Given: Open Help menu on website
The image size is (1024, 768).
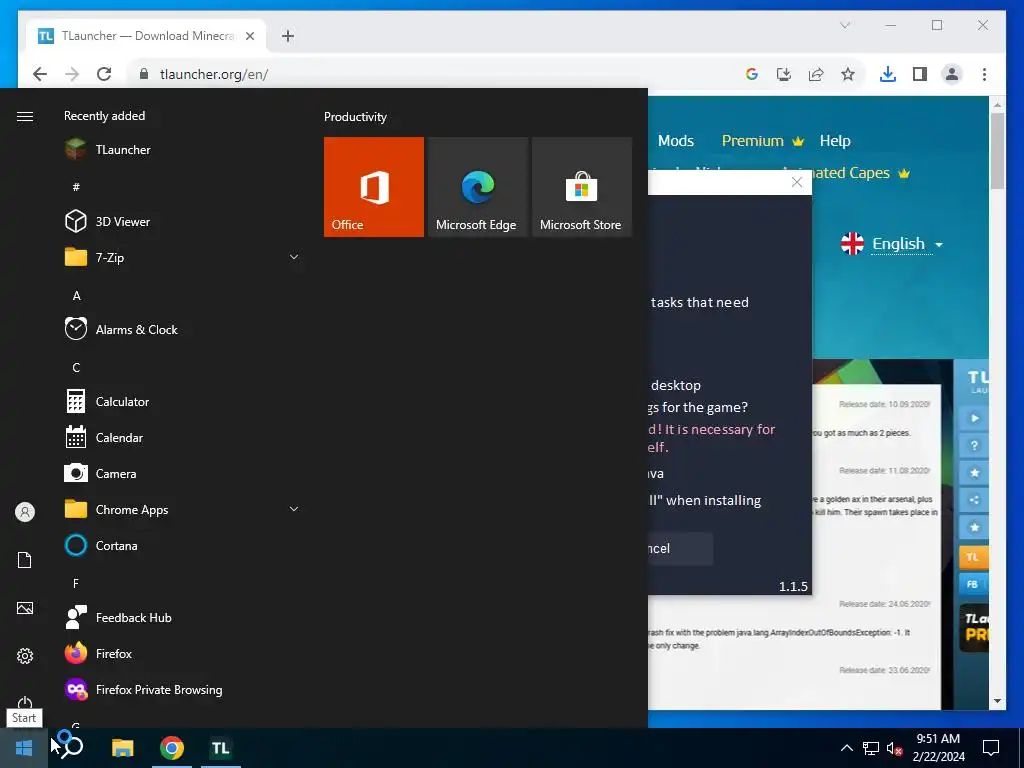Looking at the screenshot, I should (835, 141).
